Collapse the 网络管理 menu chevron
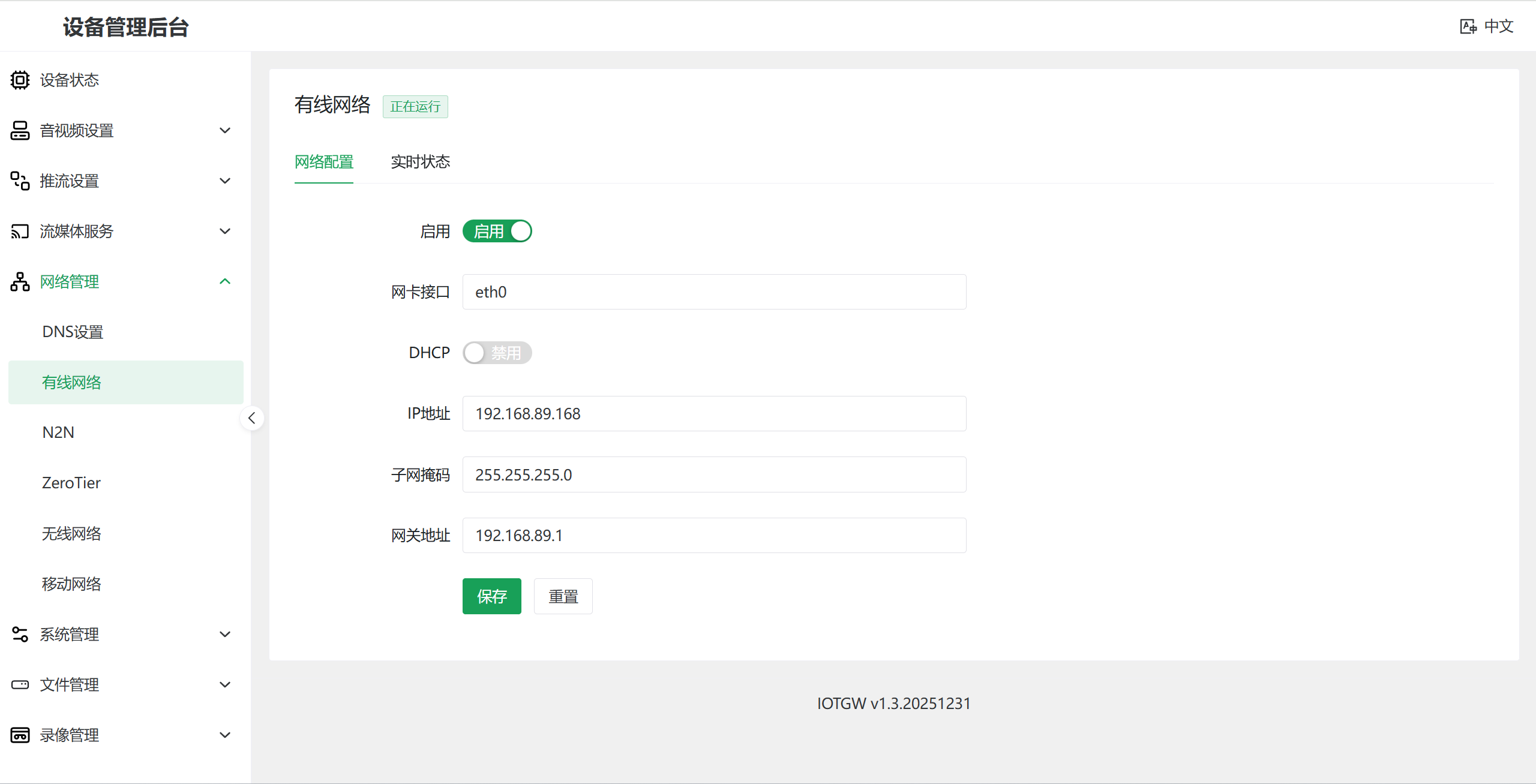 click(225, 281)
